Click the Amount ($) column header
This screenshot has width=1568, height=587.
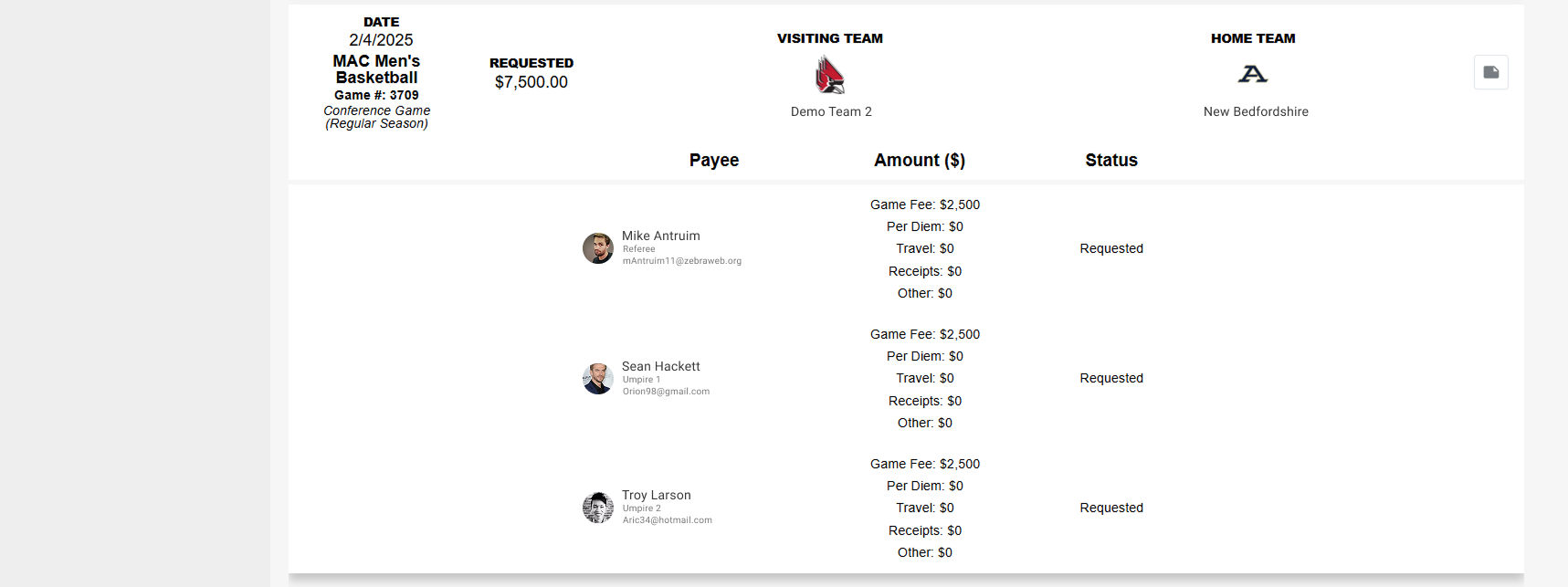(919, 160)
